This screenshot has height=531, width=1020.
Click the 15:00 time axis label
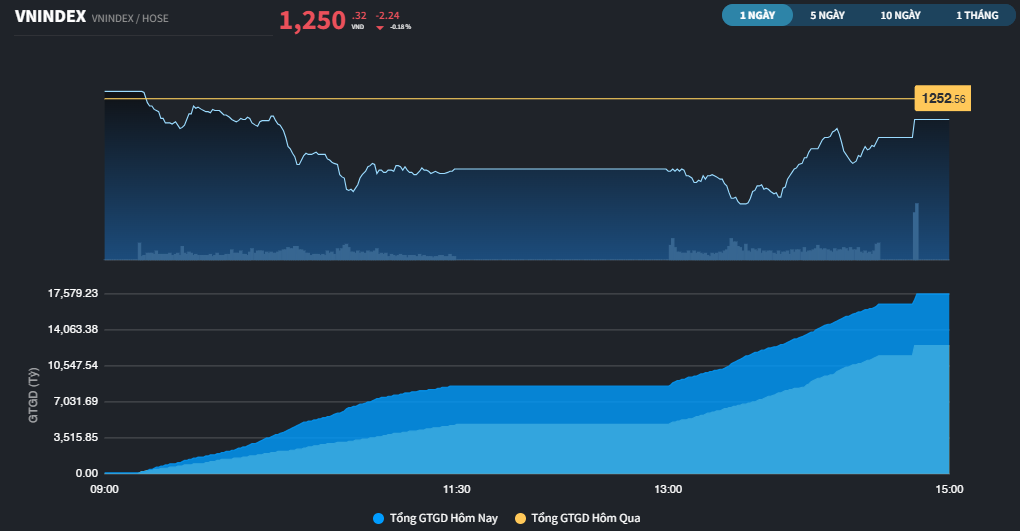[949, 489]
